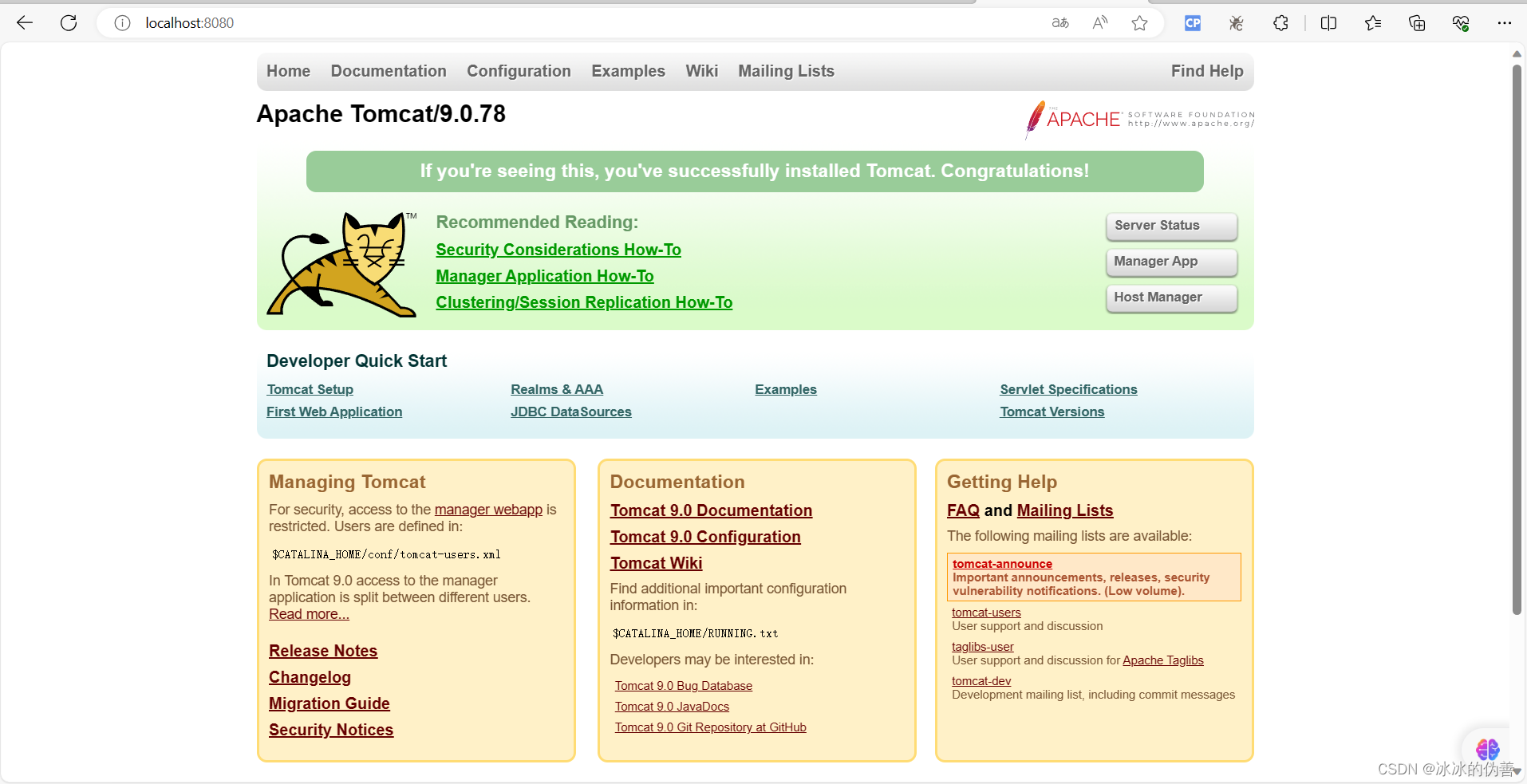Screen dimensions: 1527x784
Task: Open Tomcat 9.0 Configuration link
Action: [x=705, y=537]
